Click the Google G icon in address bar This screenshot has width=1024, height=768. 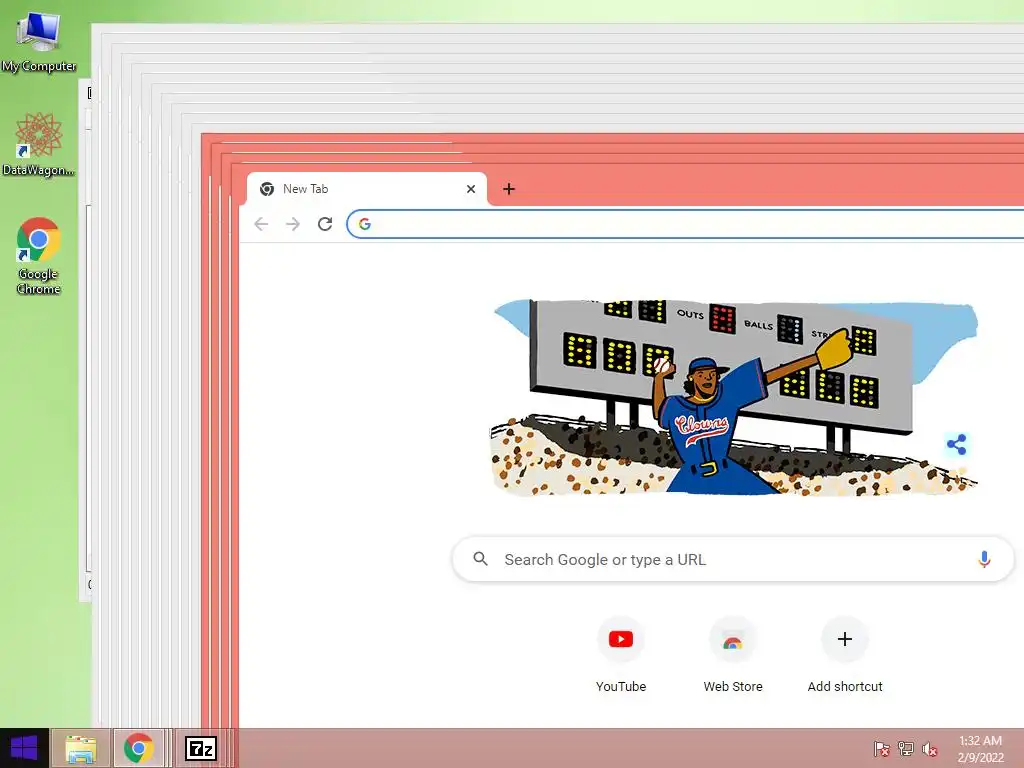pos(364,224)
